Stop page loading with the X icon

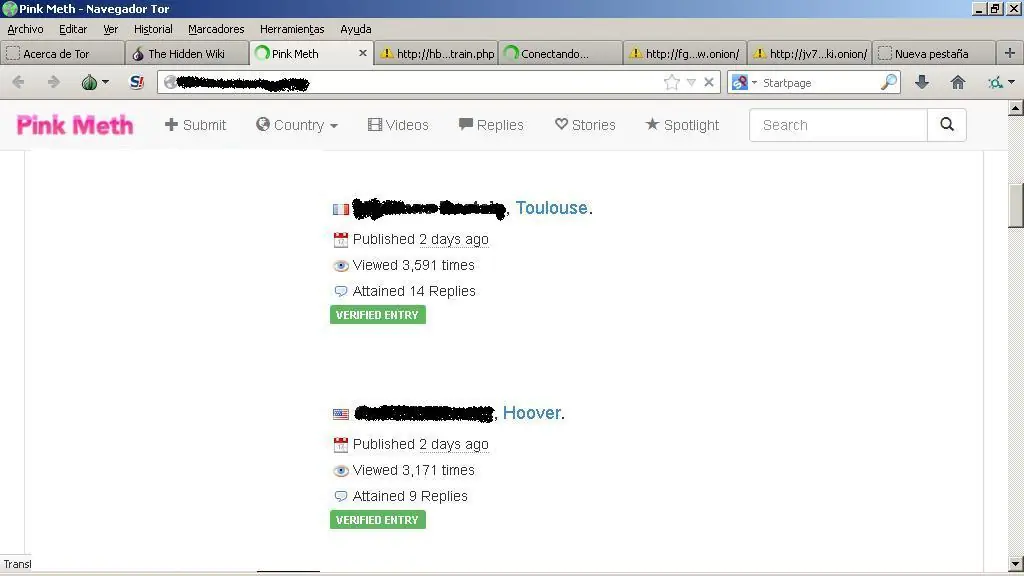(709, 82)
